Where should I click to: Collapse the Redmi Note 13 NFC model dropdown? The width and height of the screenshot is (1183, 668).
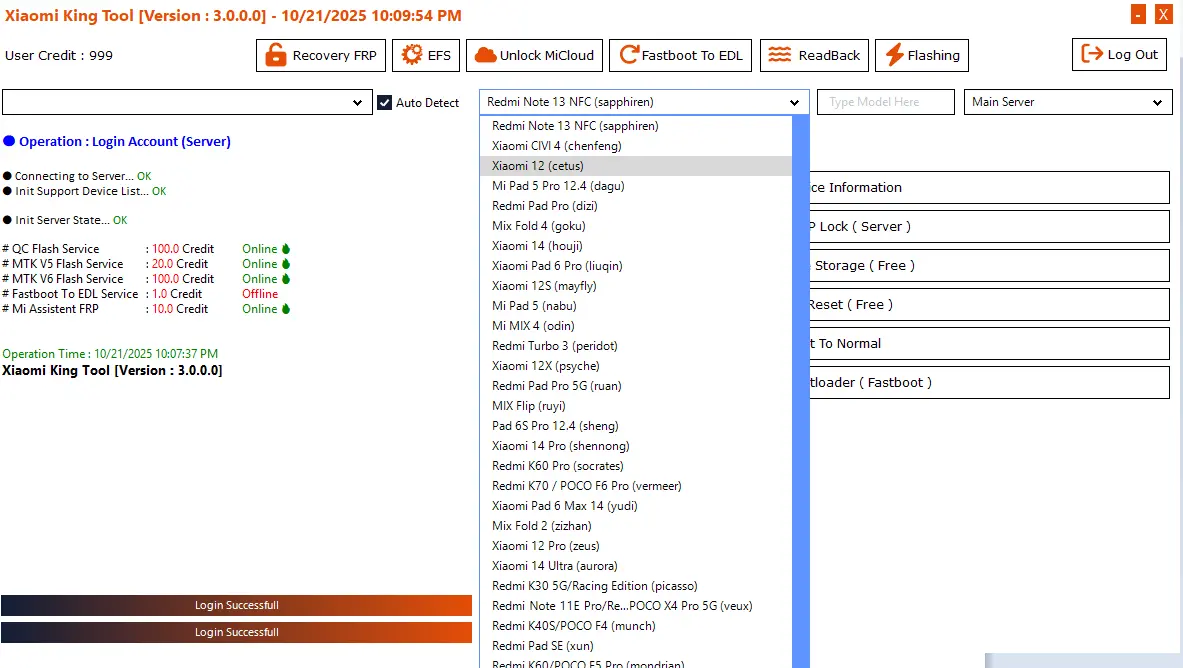[x=794, y=103]
